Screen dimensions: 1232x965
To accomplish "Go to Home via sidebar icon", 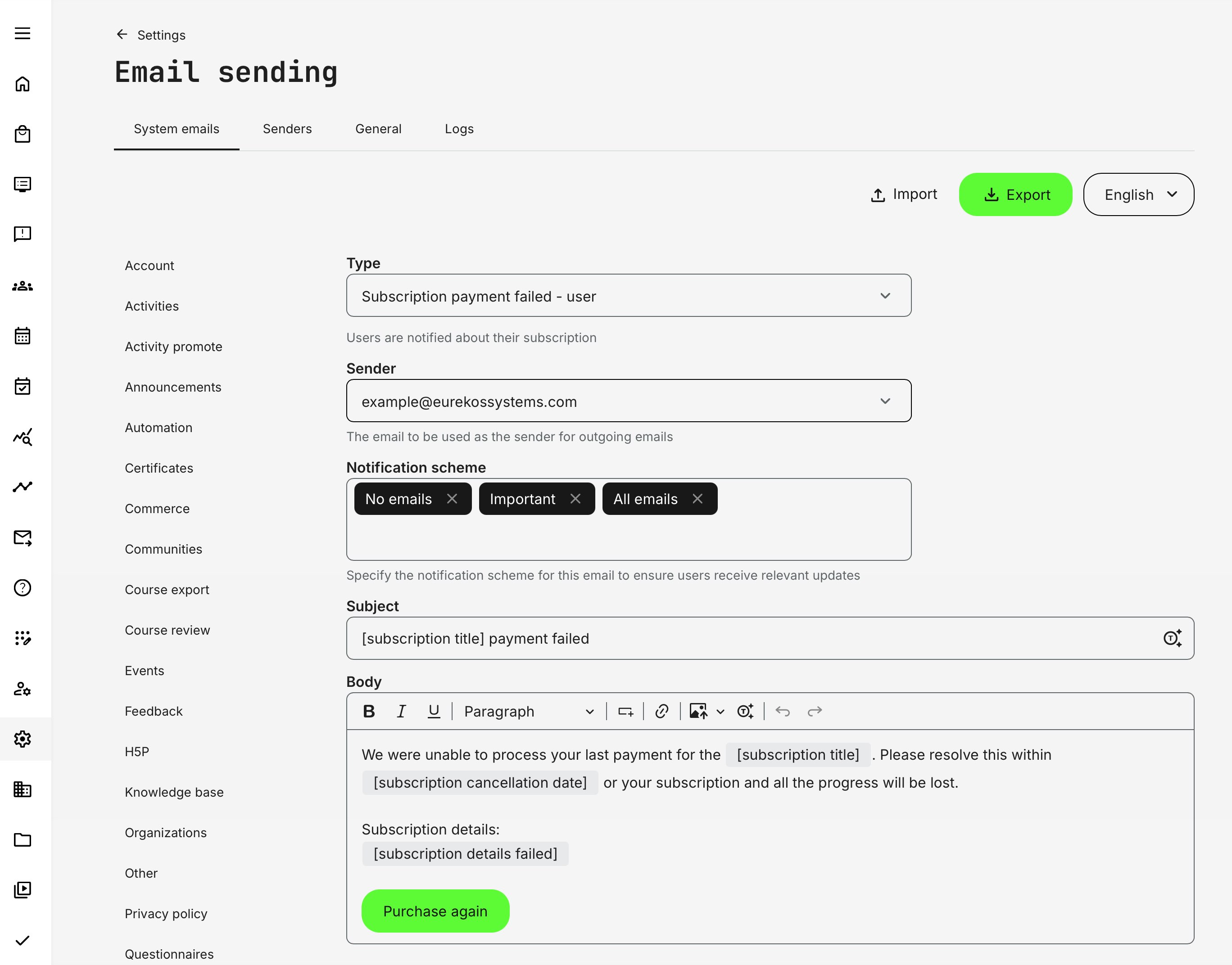I will (x=23, y=84).
